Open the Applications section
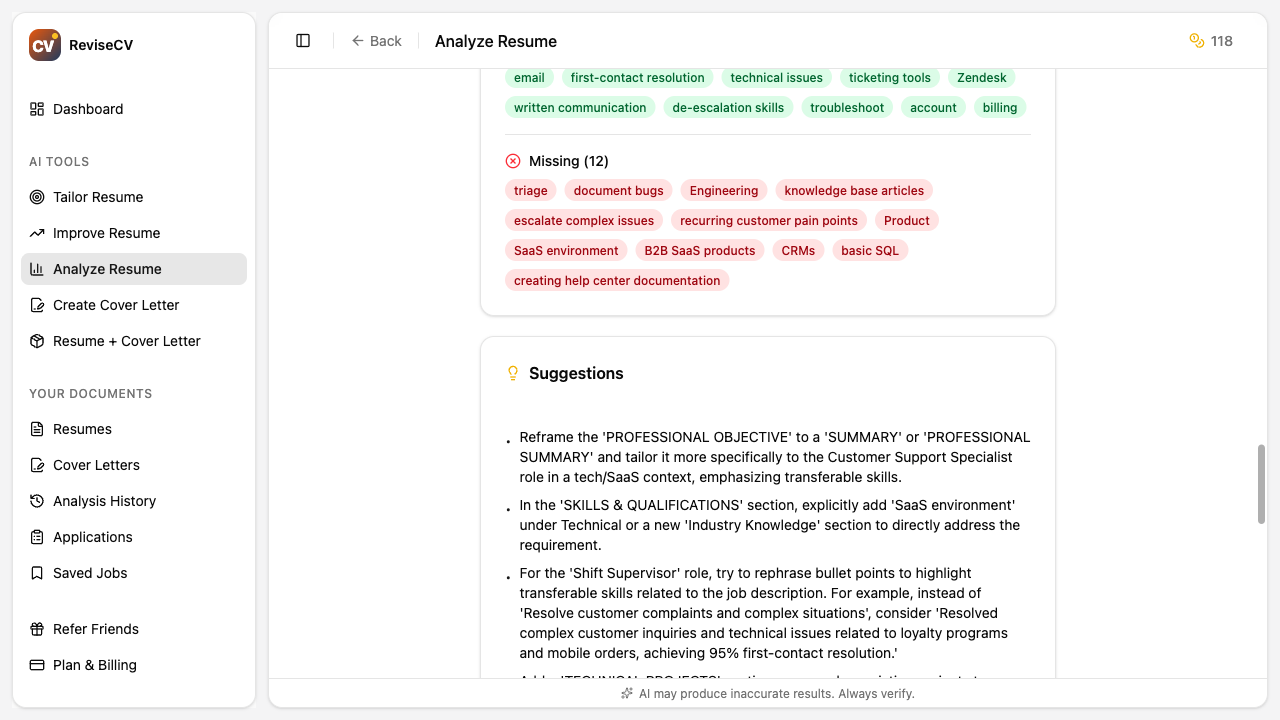 92,537
